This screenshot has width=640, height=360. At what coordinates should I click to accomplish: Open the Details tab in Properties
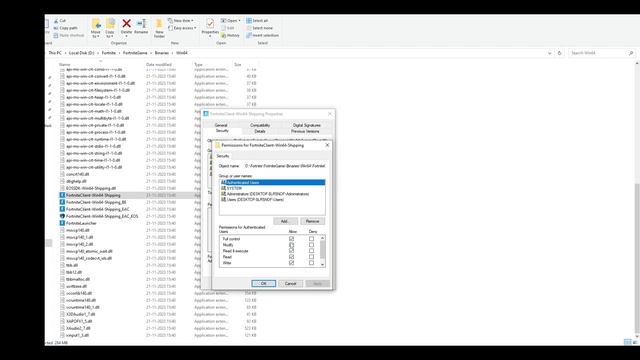pyautogui.click(x=260, y=131)
